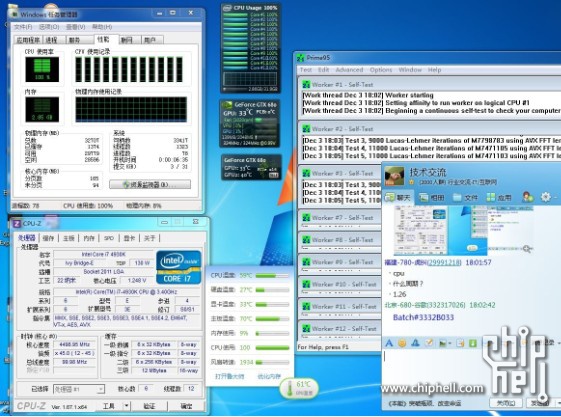561x417 pixels.
Task: Open the font style A icon in chat toolbar
Action: coord(389,343)
